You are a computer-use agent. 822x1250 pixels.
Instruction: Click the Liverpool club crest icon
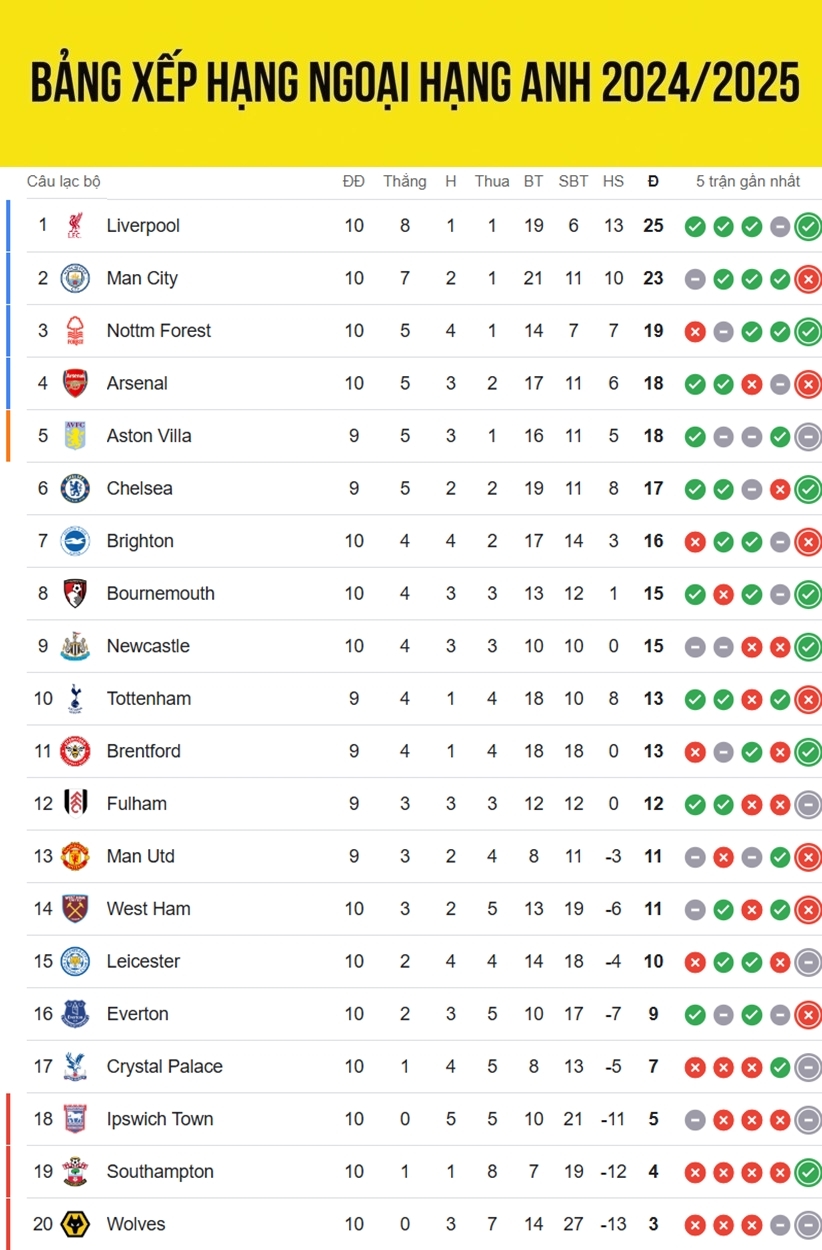pyautogui.click(x=75, y=226)
